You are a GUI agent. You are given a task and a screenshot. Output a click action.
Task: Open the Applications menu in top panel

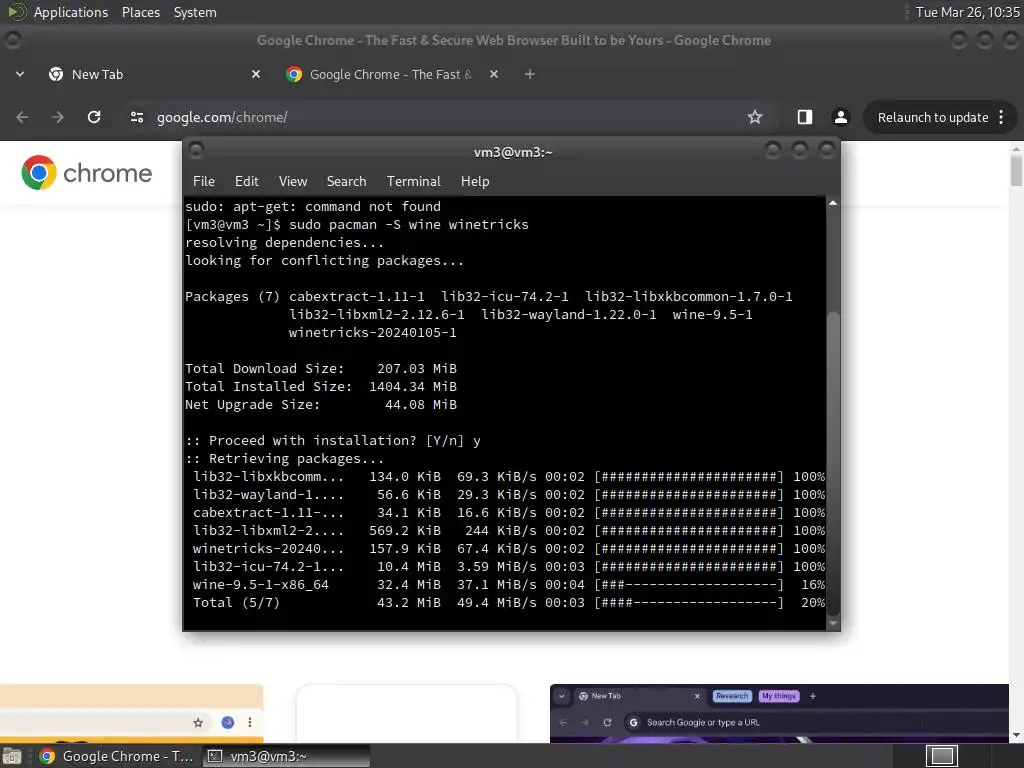tap(71, 12)
